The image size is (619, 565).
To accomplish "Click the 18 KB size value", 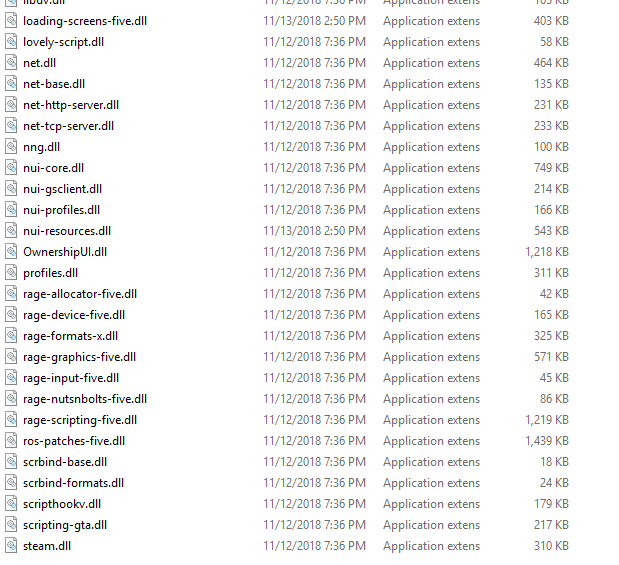I will point(554,462).
